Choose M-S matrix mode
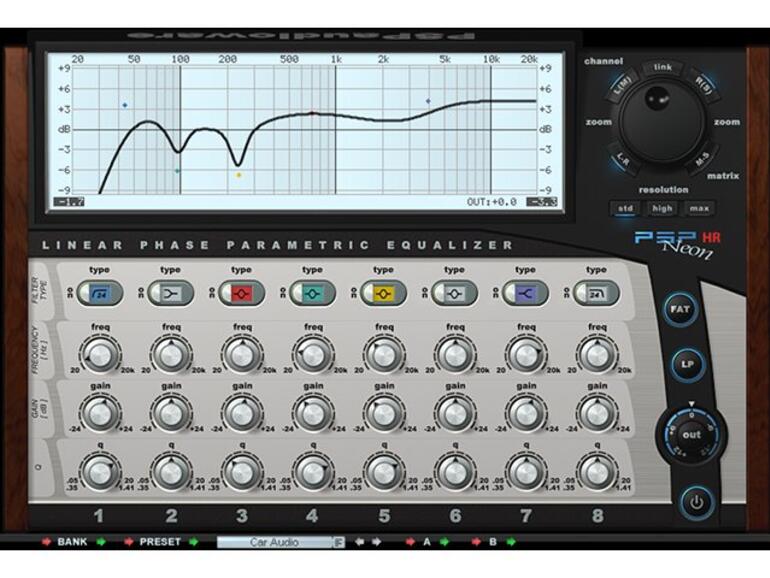The height and width of the screenshot is (578, 770). pyautogui.click(x=703, y=159)
